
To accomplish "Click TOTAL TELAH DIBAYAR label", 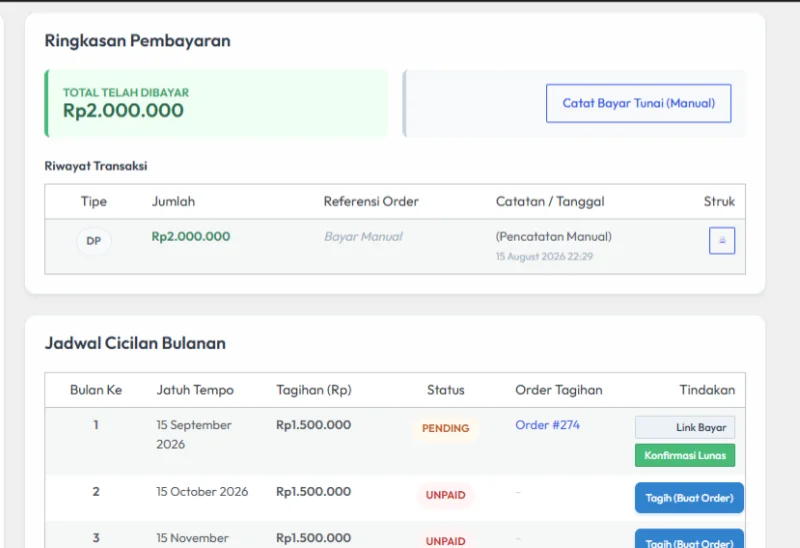I will click(126, 92).
